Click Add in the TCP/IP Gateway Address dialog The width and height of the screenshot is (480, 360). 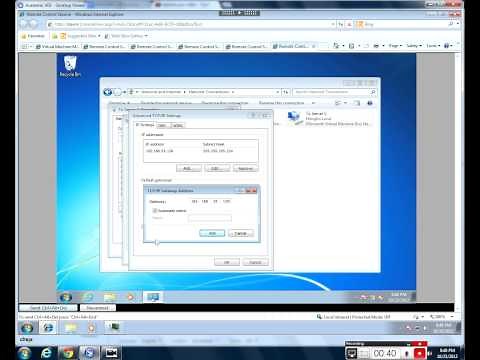[x=212, y=233]
